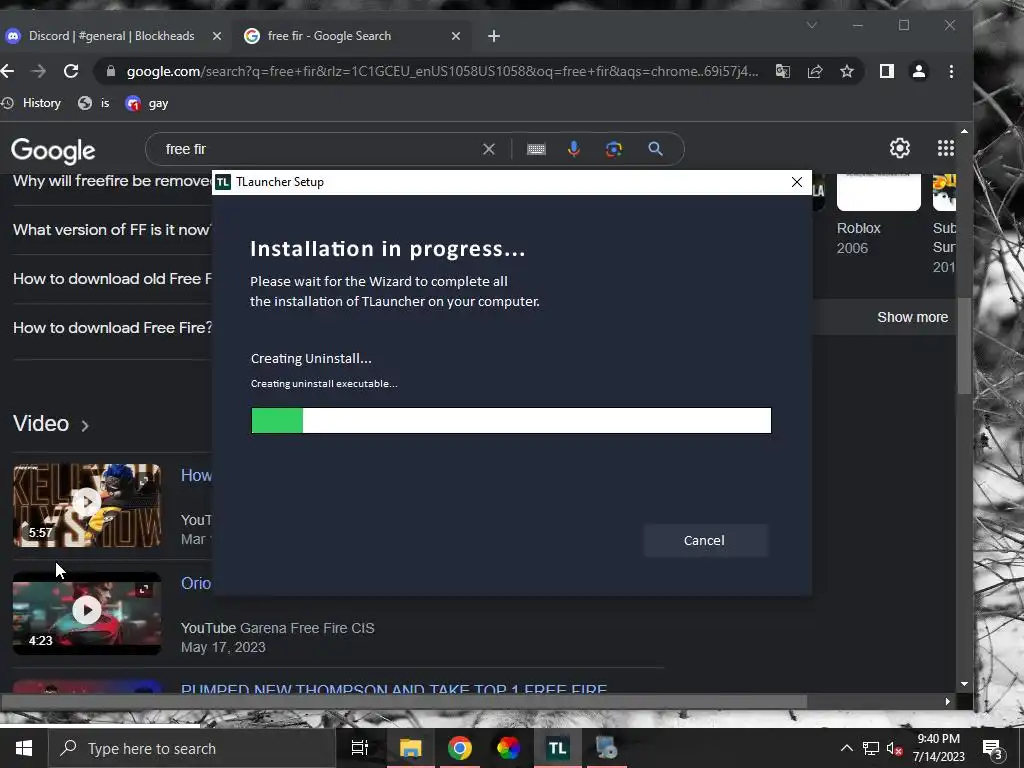1024x768 pixels.
Task: Open Chrome tab search chevron
Action: pyautogui.click(x=812, y=25)
